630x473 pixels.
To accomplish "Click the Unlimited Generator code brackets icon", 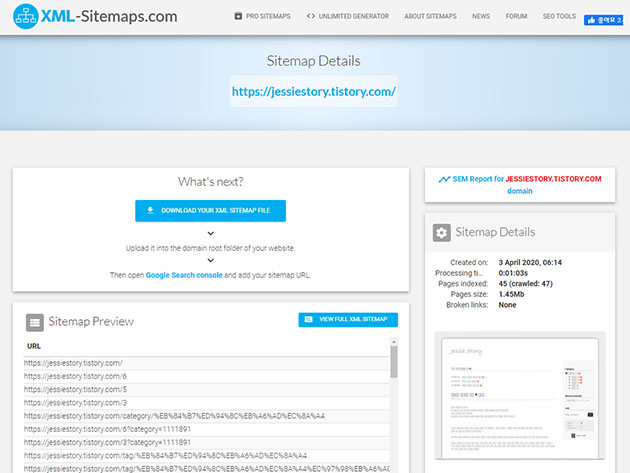I will (311, 16).
